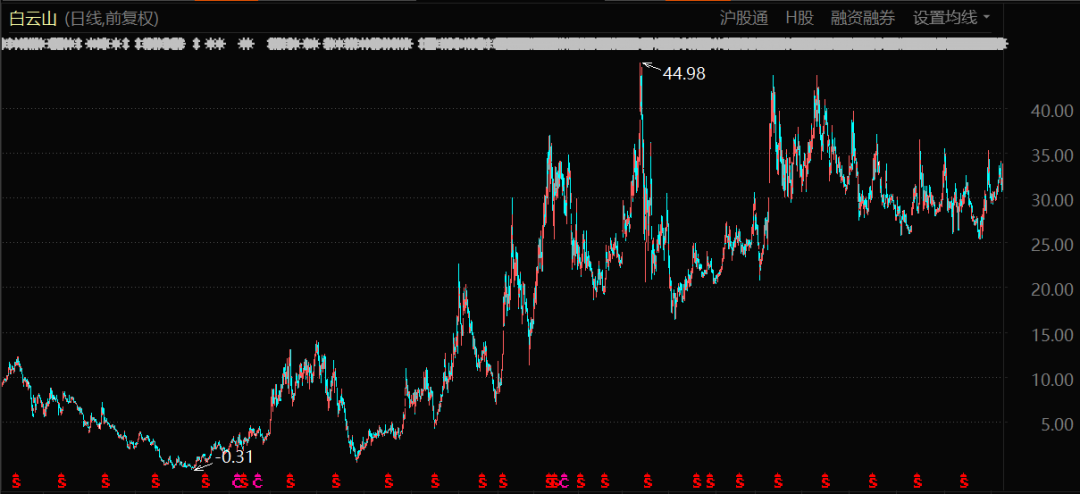This screenshot has width=1080, height=494.
Task: Open the 融资融券 margin trading tag
Action: (x=863, y=17)
